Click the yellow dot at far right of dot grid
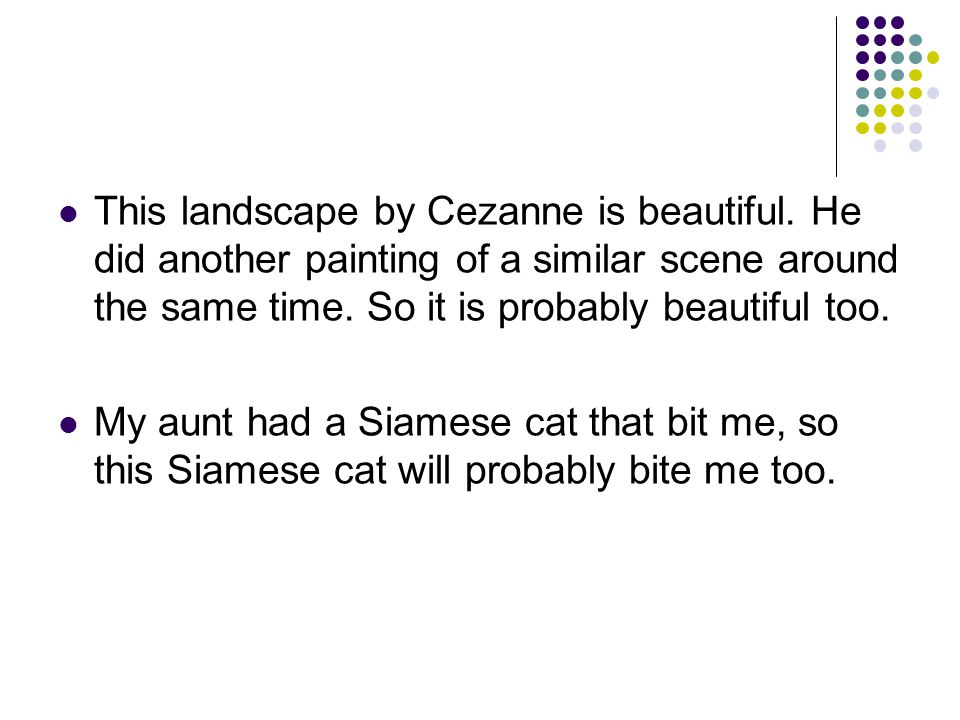960x720 pixels. click(x=932, y=58)
